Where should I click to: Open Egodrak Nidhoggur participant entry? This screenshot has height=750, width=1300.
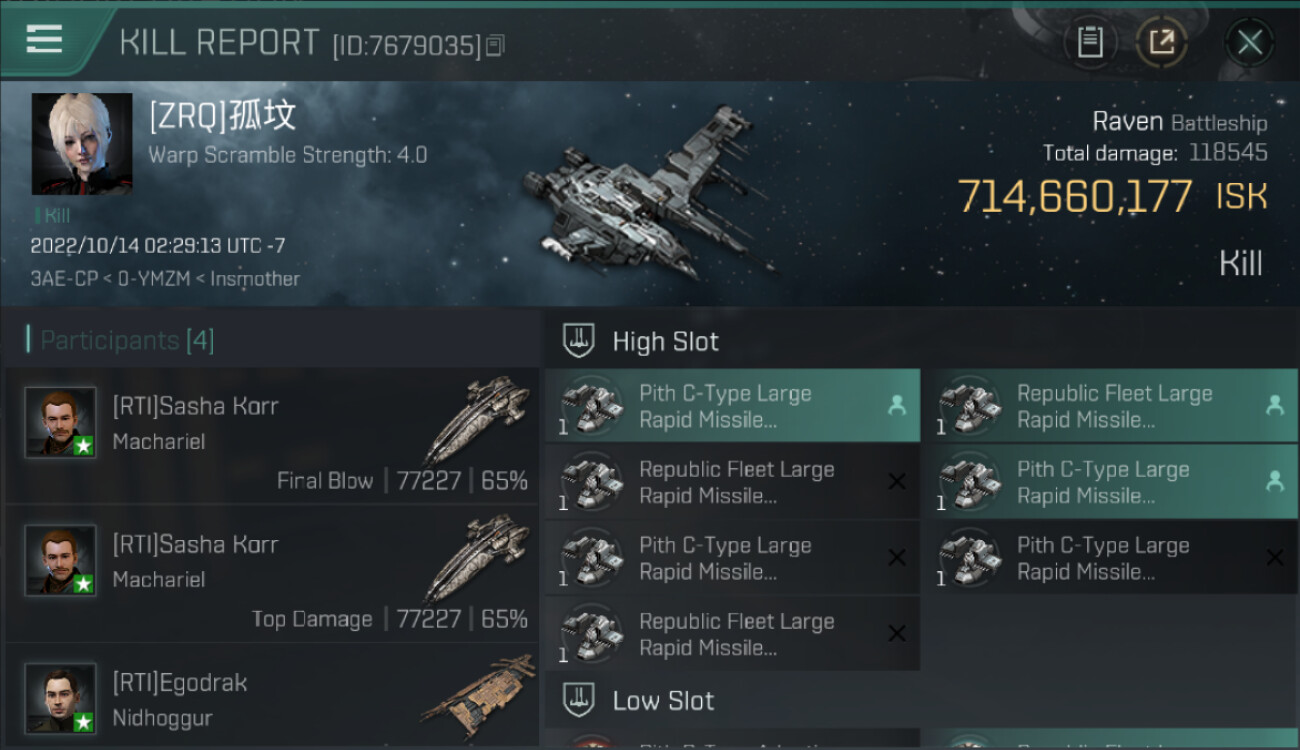[272, 697]
